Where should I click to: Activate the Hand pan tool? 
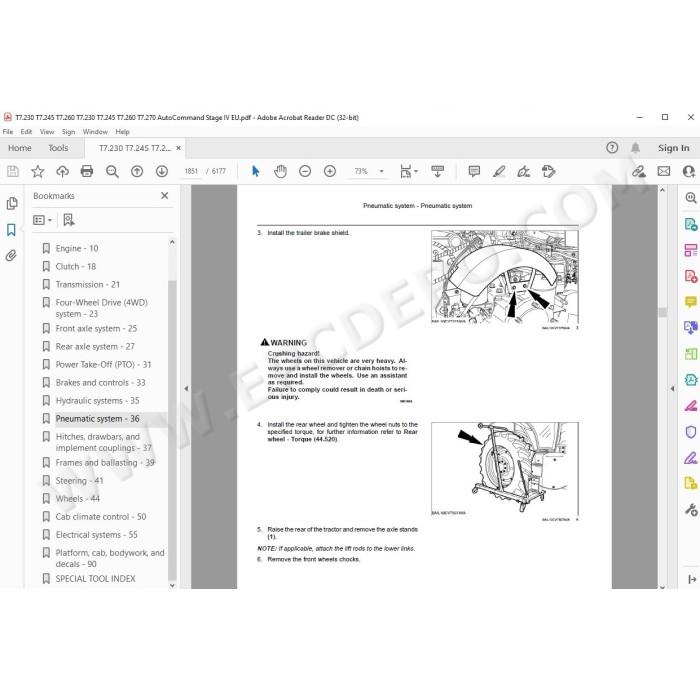coord(280,171)
